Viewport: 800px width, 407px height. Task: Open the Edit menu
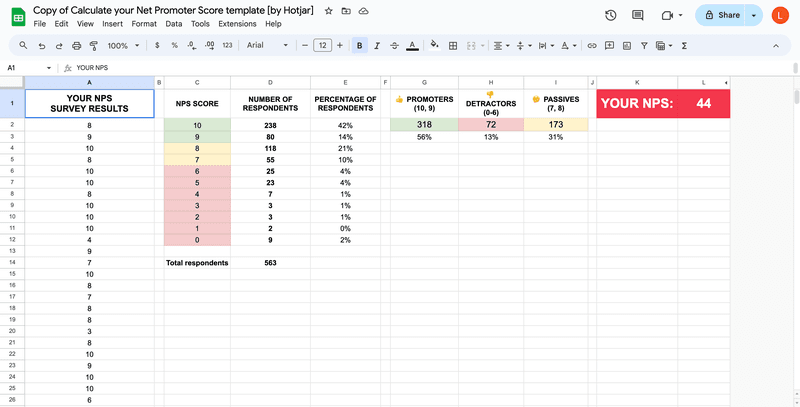click(x=61, y=23)
